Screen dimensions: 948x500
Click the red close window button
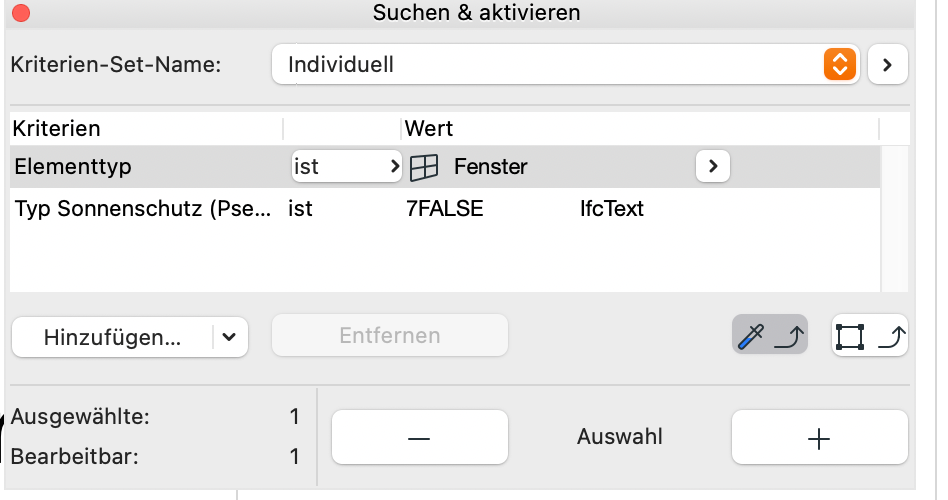tap(20, 14)
